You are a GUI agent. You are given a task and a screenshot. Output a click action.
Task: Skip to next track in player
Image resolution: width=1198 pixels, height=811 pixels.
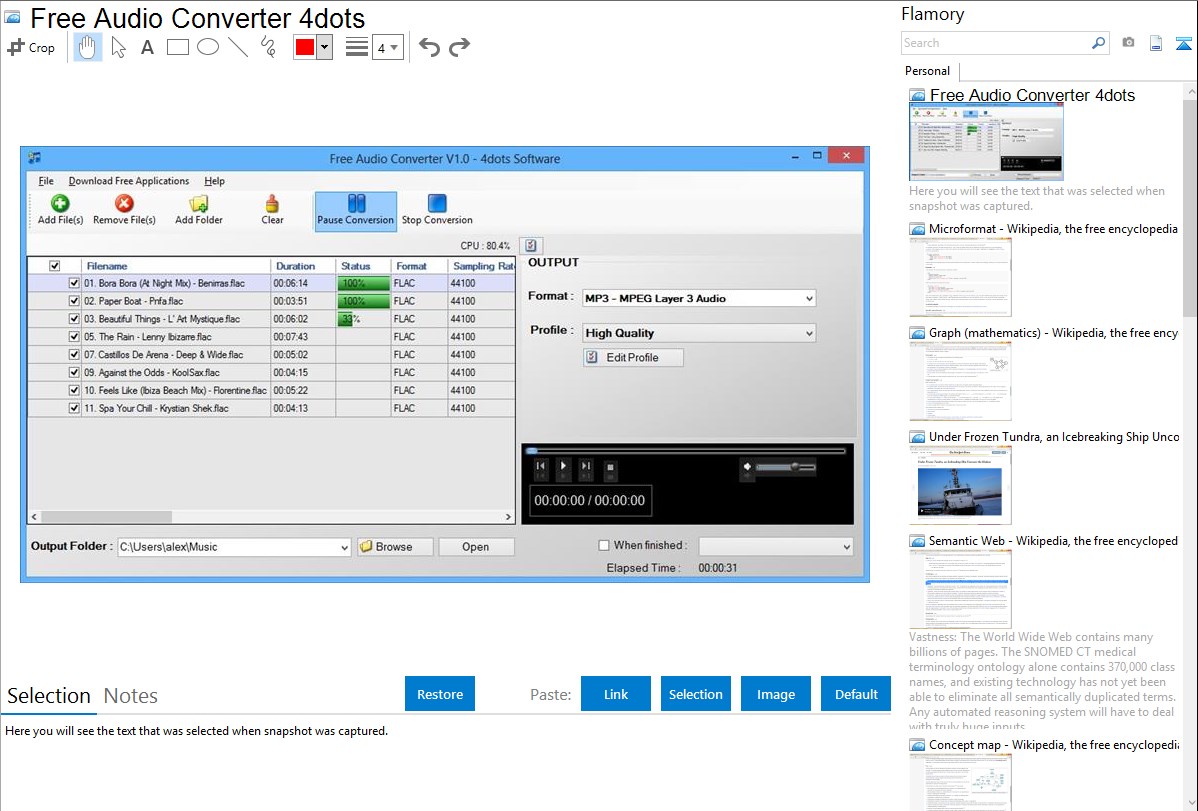point(586,466)
